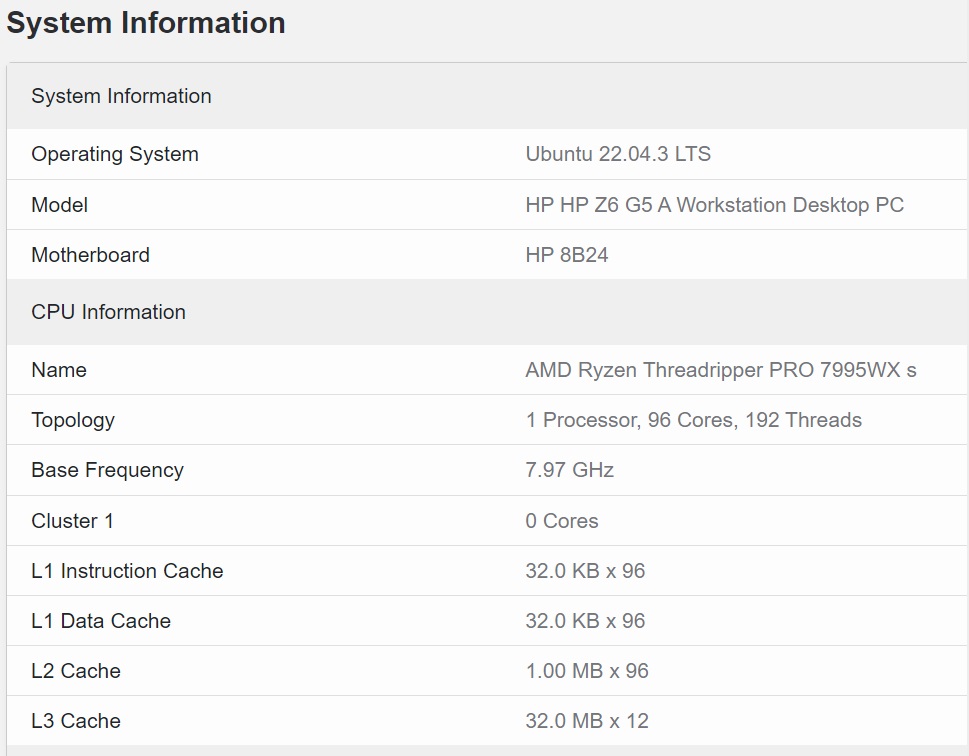Click the L2 Cache label
The height and width of the screenshot is (756, 969).
point(76,671)
